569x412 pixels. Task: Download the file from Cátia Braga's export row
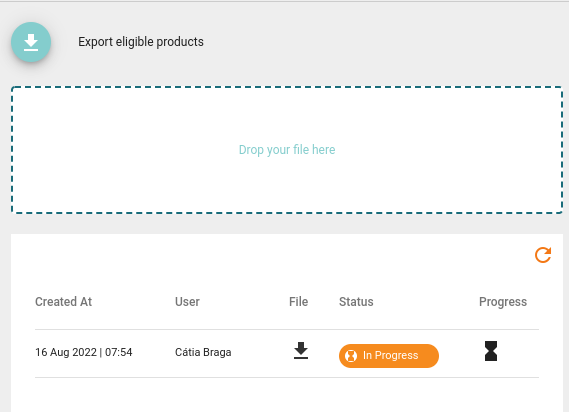click(301, 351)
